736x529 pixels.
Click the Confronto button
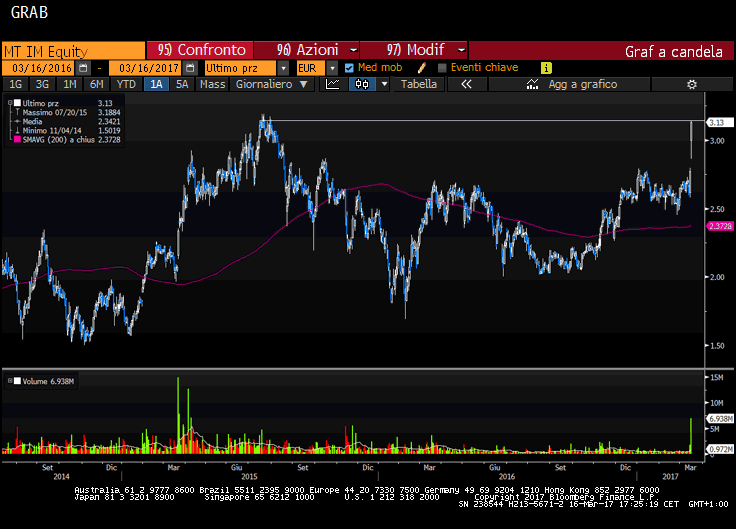point(202,49)
